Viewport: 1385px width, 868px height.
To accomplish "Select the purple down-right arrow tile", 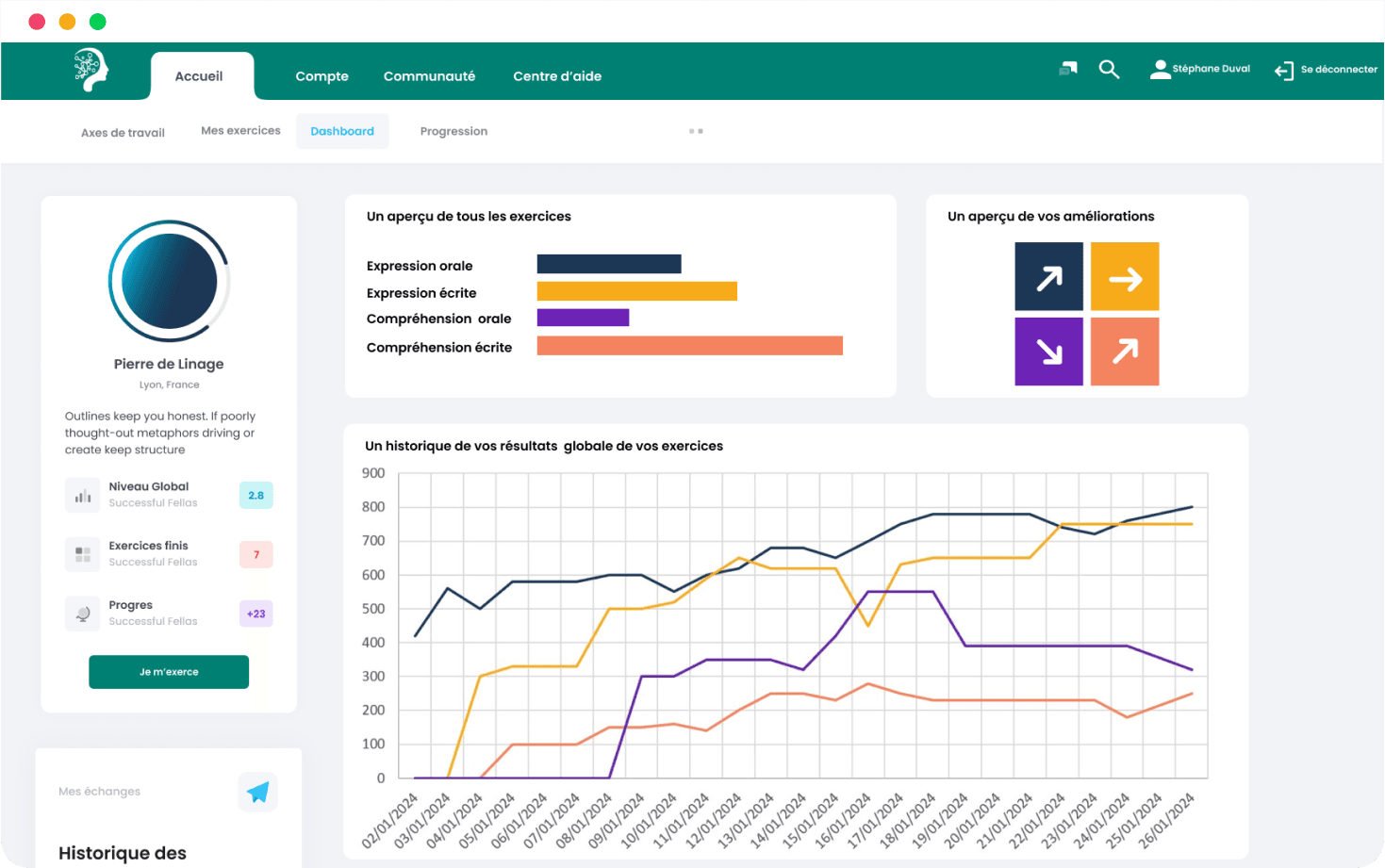I will point(1048,352).
